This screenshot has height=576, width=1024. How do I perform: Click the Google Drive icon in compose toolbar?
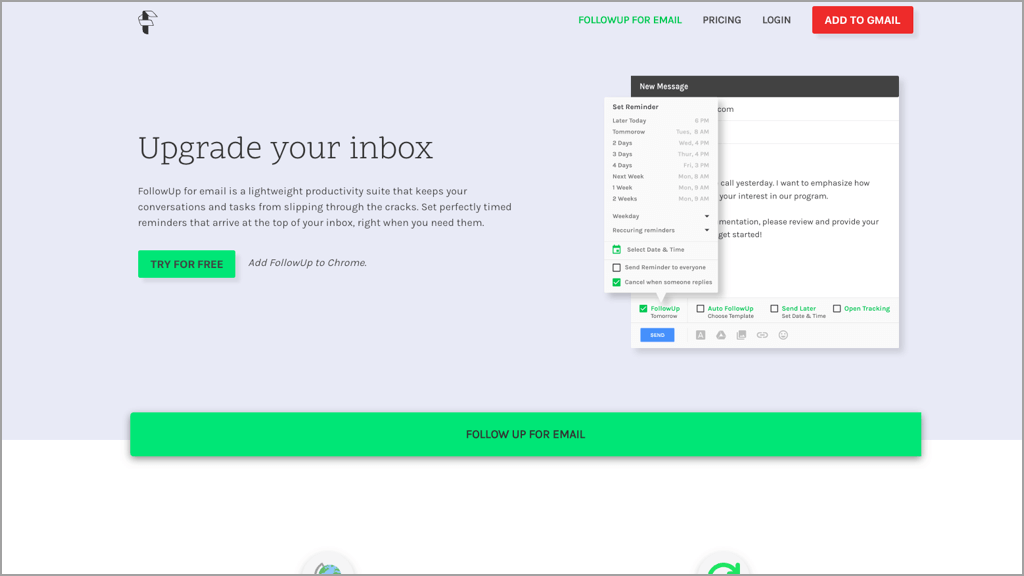coord(720,335)
